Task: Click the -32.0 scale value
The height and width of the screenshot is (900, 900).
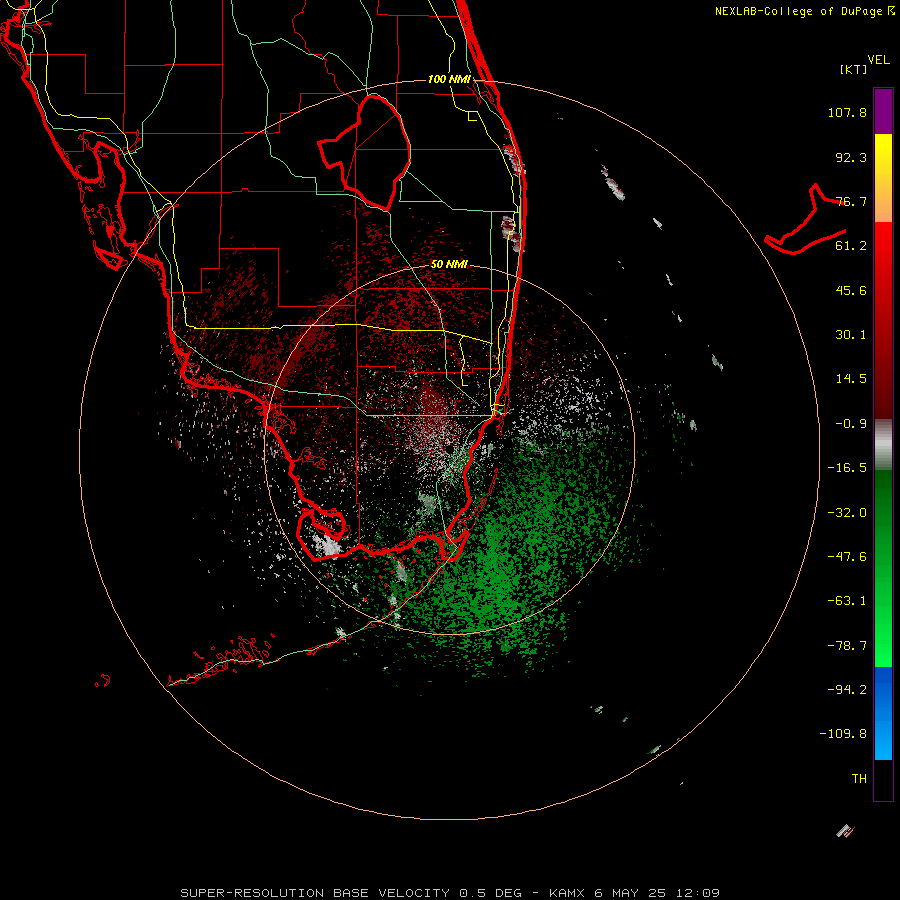Action: [x=847, y=513]
